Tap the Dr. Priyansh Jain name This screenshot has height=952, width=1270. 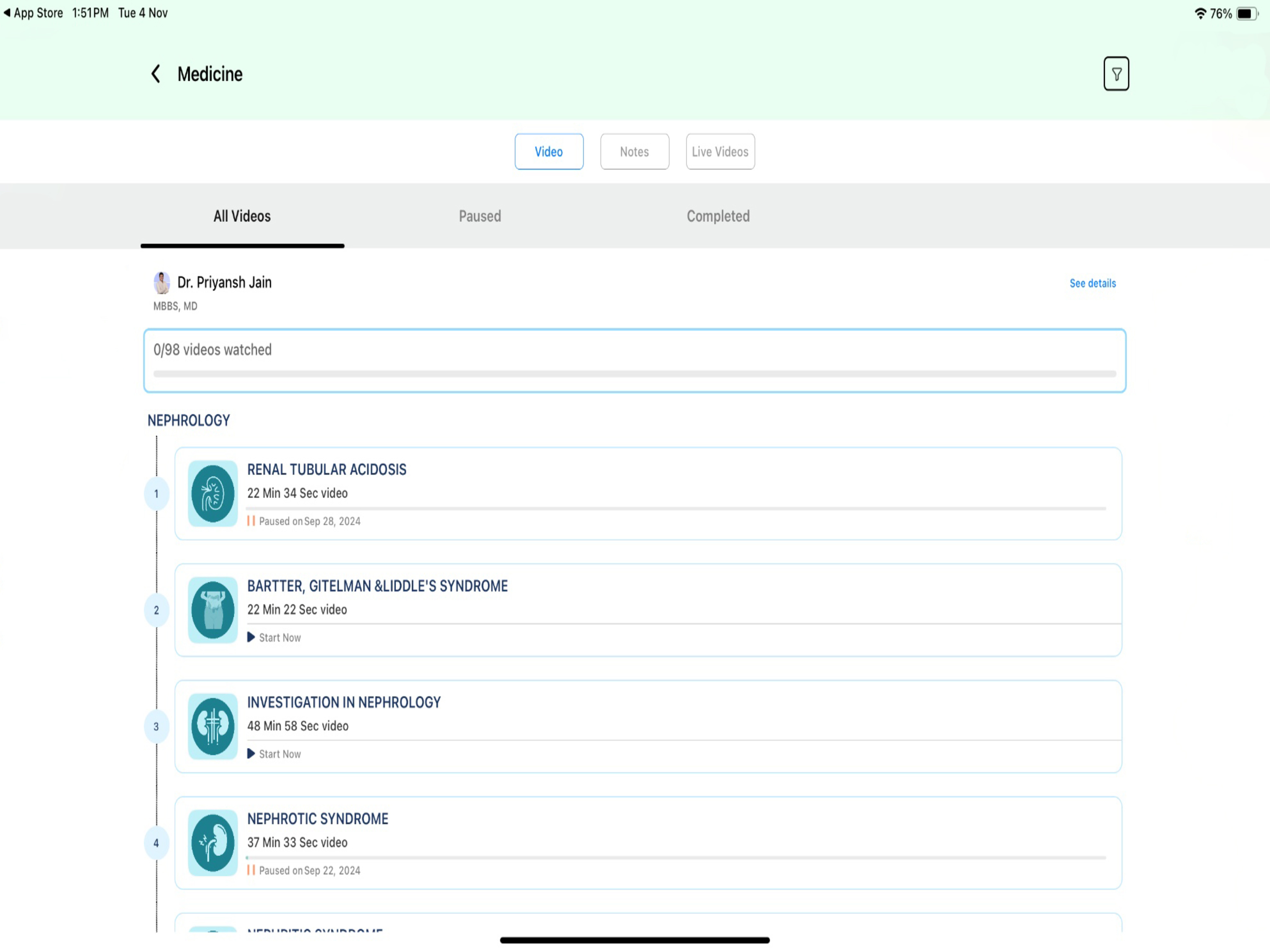[224, 282]
